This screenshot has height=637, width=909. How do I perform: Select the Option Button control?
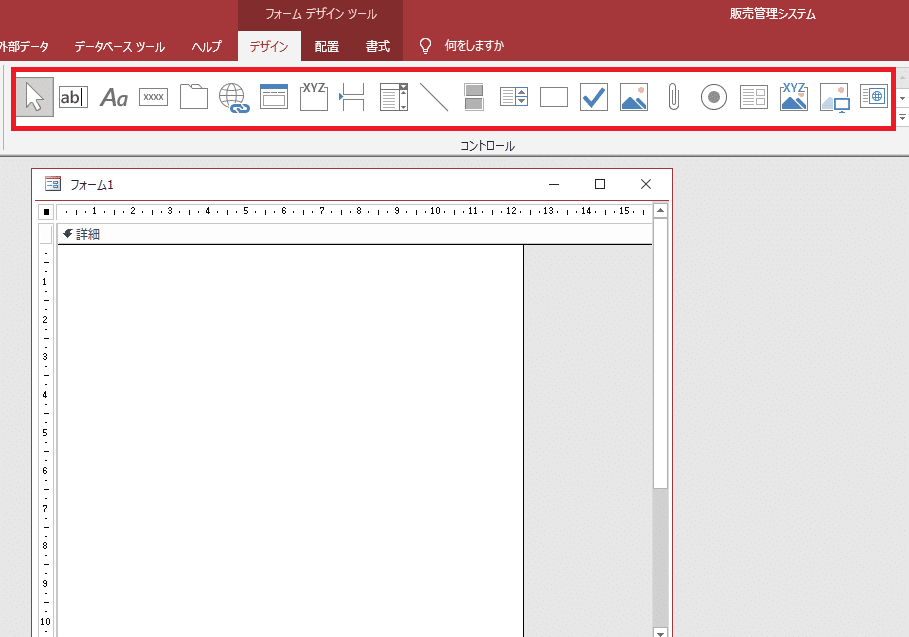click(x=714, y=97)
